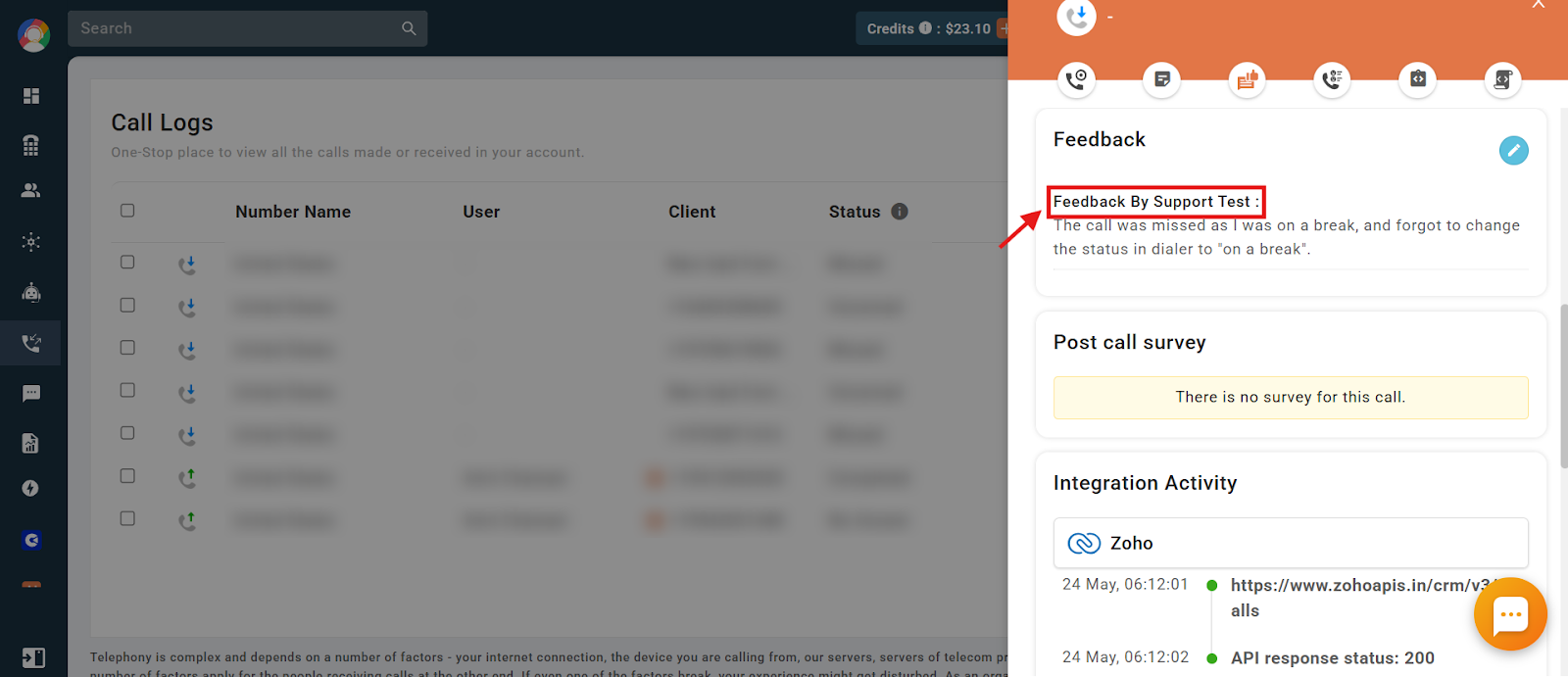
Task: Click the incoming call icon in panel header
Action: (1076, 16)
